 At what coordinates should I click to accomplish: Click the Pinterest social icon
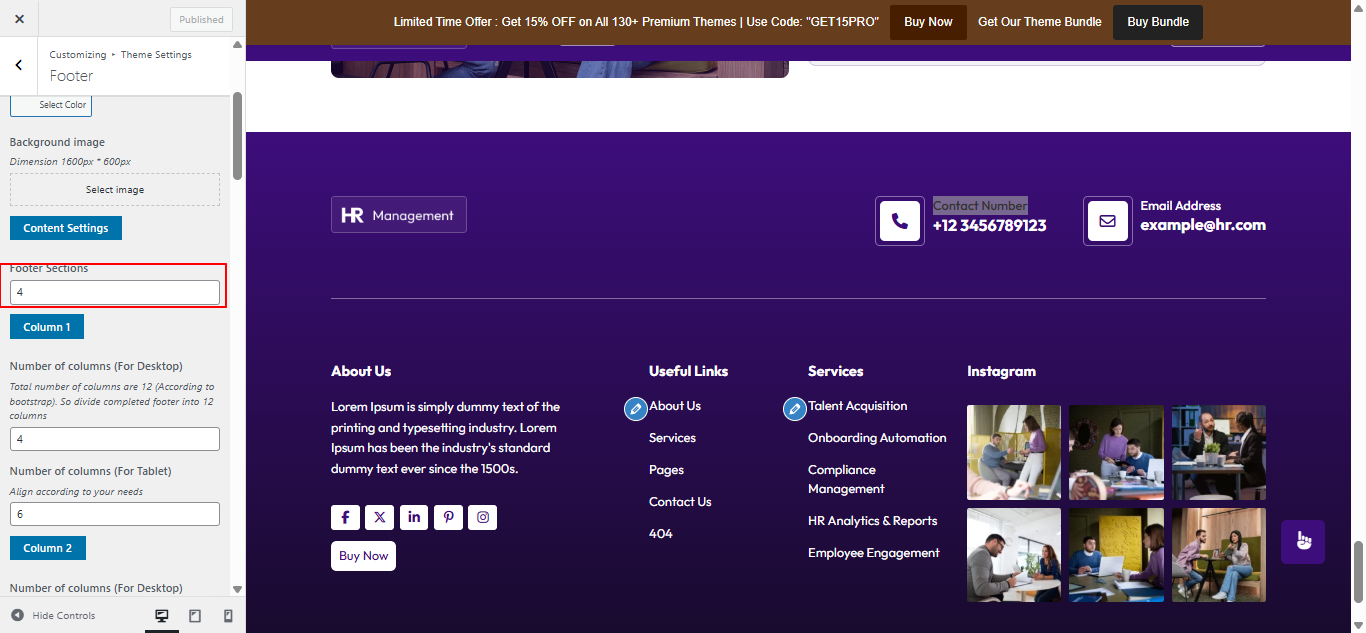[448, 517]
